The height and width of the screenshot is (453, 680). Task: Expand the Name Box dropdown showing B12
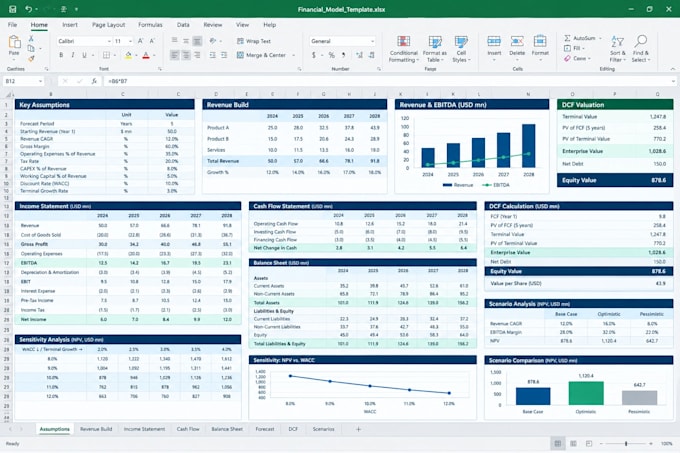pyautogui.click(x=40, y=81)
